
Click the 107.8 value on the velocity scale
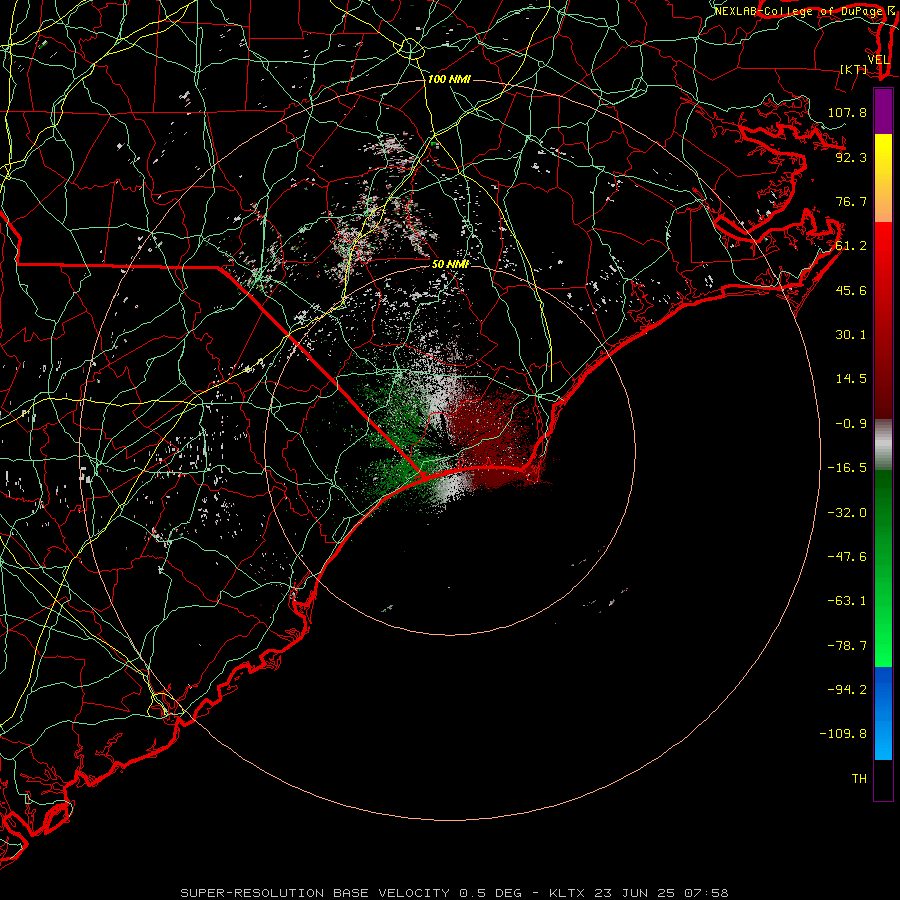[x=847, y=112]
